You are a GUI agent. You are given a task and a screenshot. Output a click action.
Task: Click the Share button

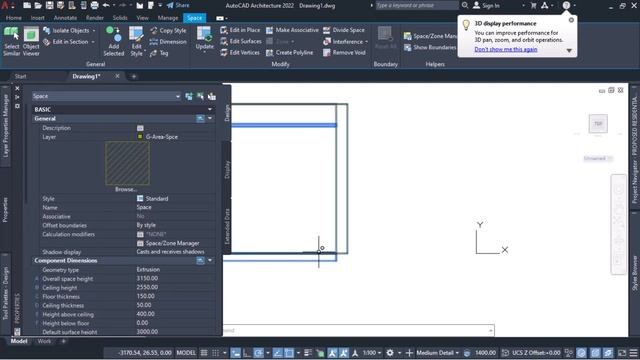(178, 5)
